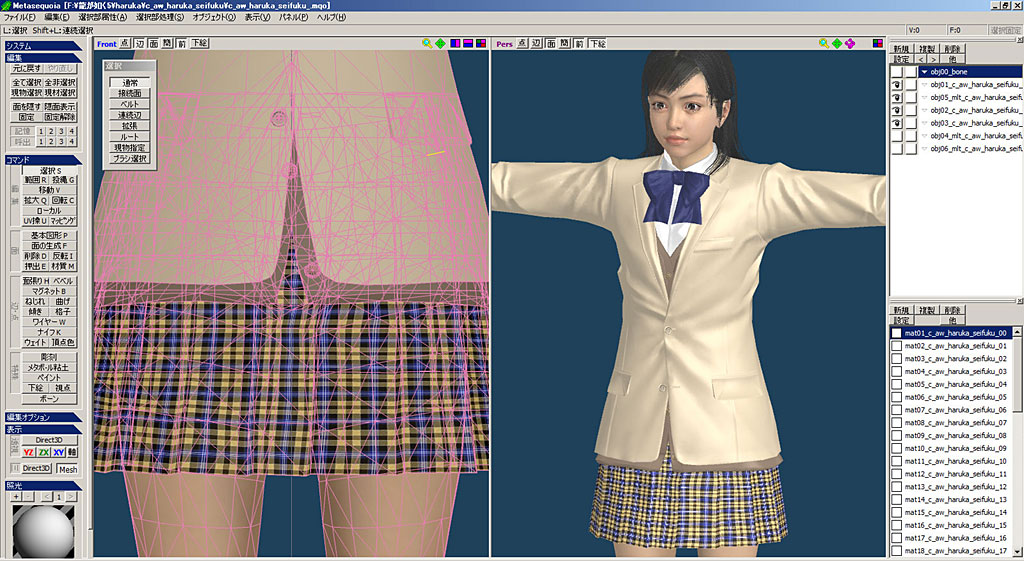Click the green pan icon in Pers view
1024x561 pixels.
point(837,44)
